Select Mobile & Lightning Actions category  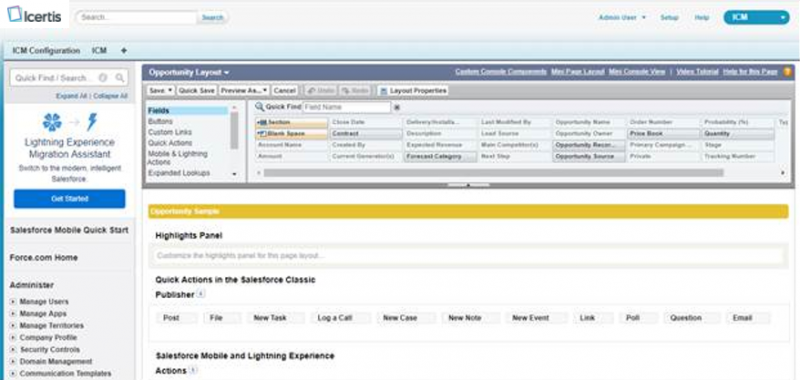tap(178, 158)
